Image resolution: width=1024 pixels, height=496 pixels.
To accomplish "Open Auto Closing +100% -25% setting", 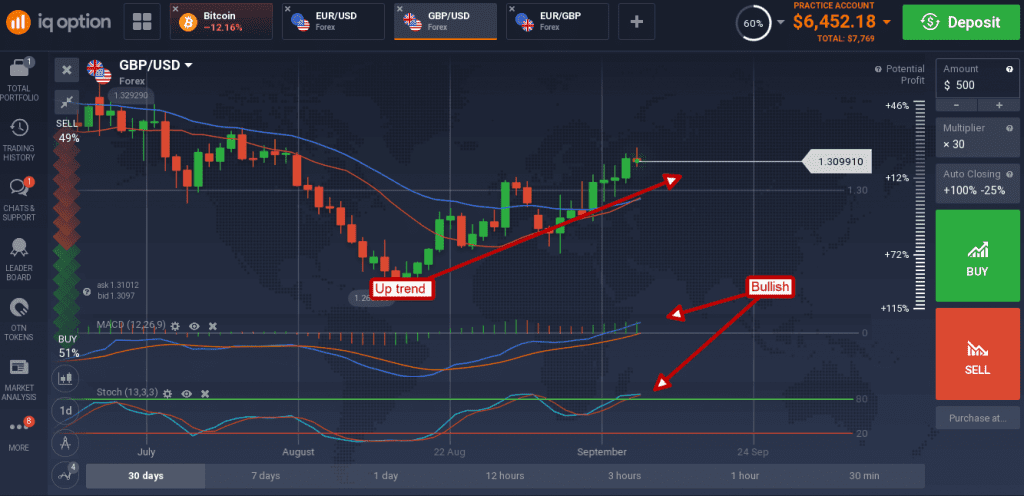I will coord(978,182).
